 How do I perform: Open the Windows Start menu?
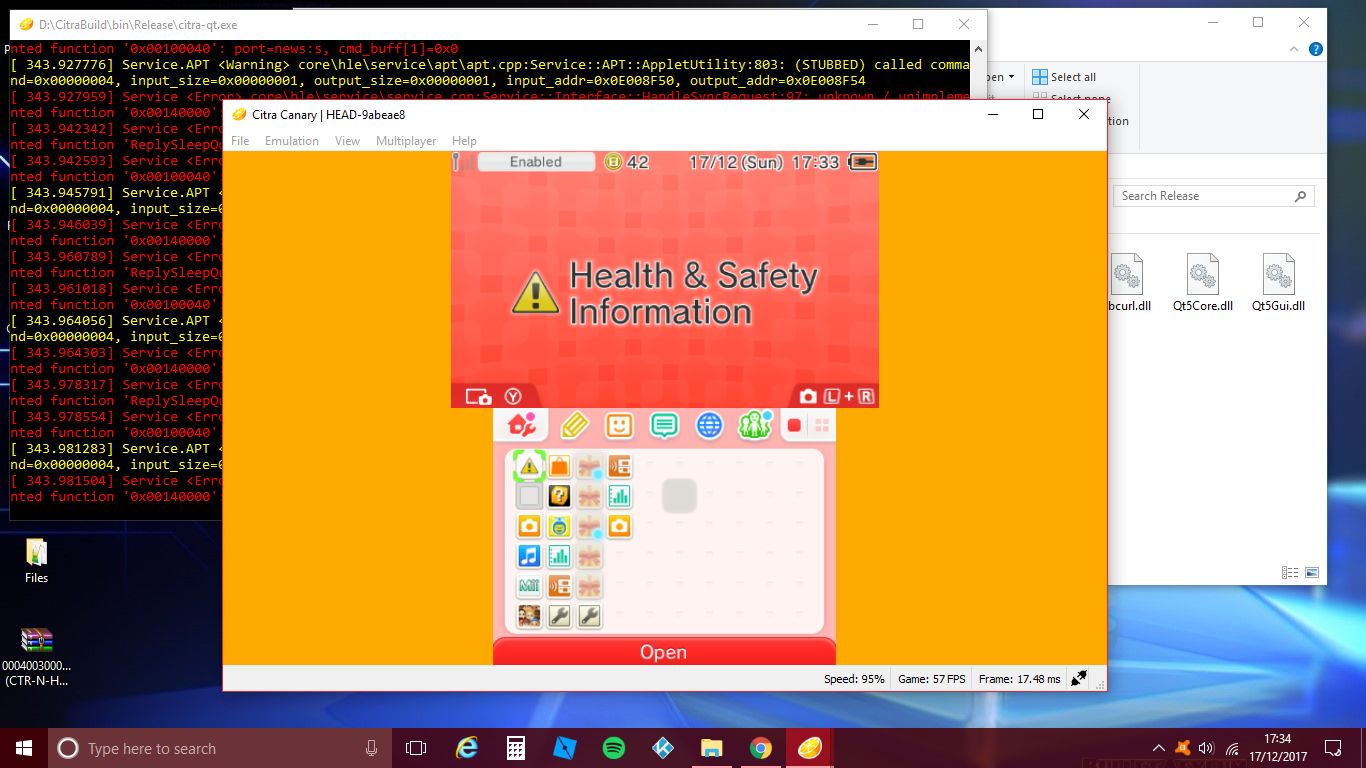click(x=23, y=748)
